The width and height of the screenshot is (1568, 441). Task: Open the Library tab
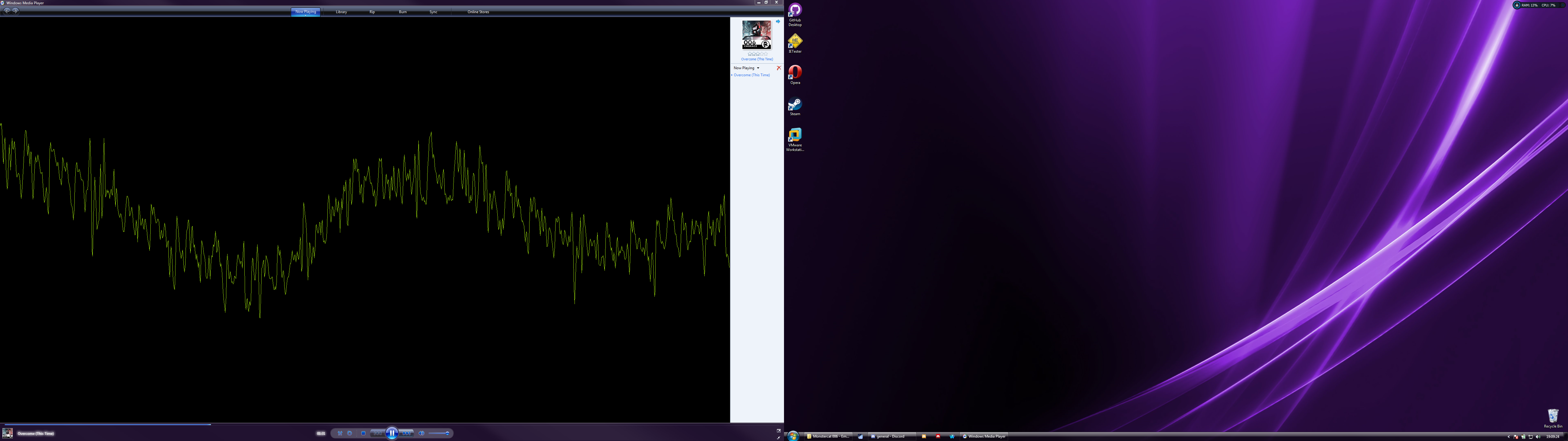point(341,12)
